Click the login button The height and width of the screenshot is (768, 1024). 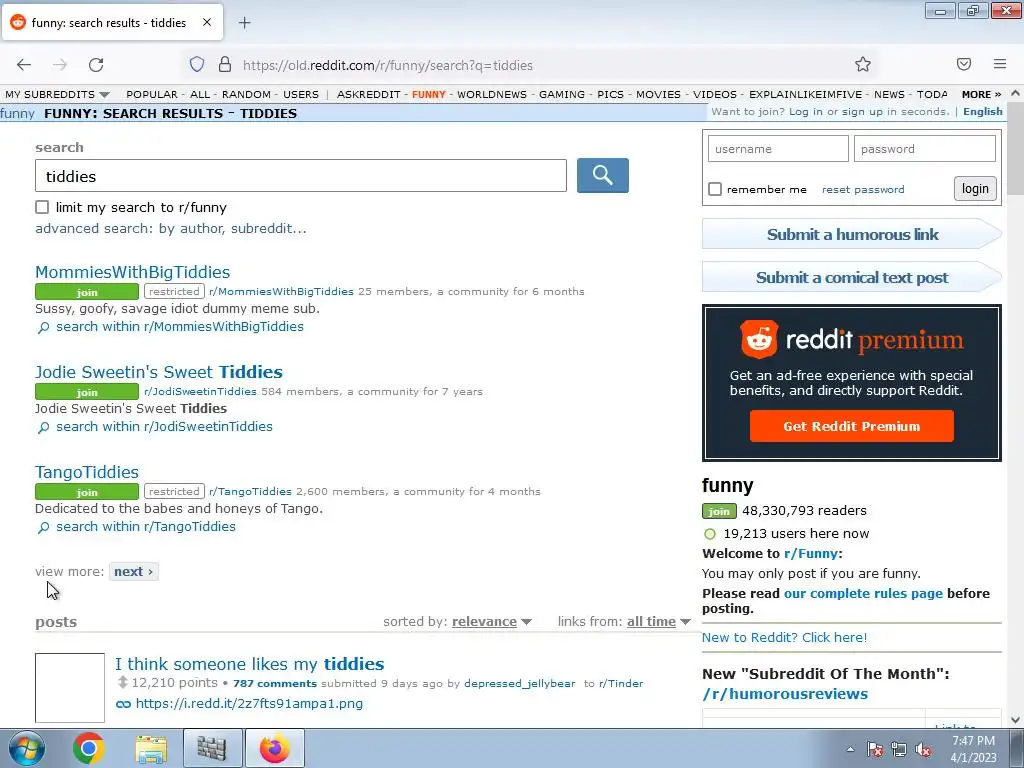975,189
